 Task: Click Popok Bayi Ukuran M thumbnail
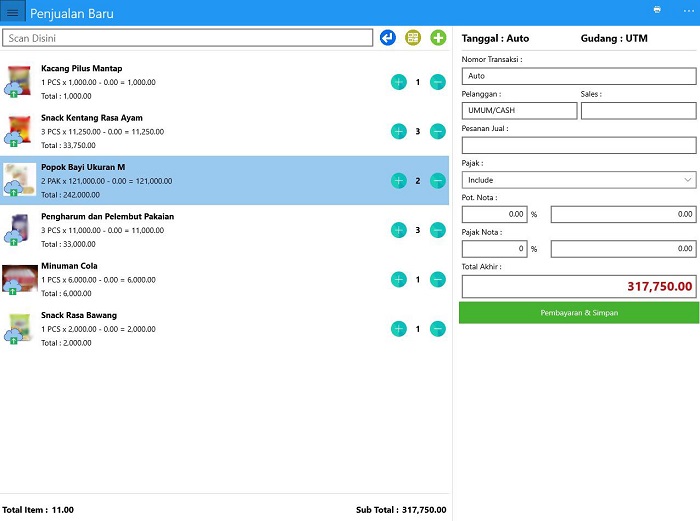tap(19, 180)
